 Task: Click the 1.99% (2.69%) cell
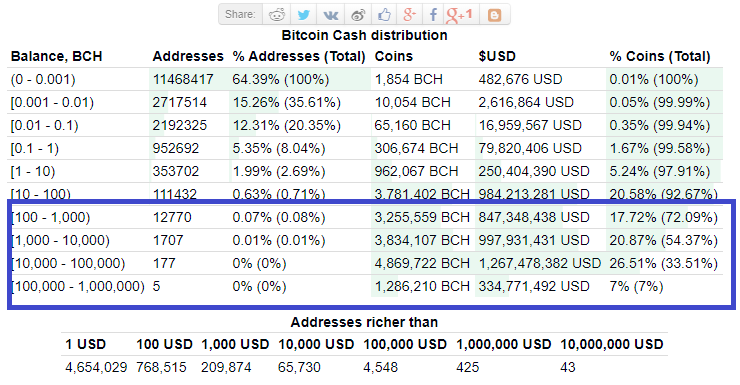279,171
